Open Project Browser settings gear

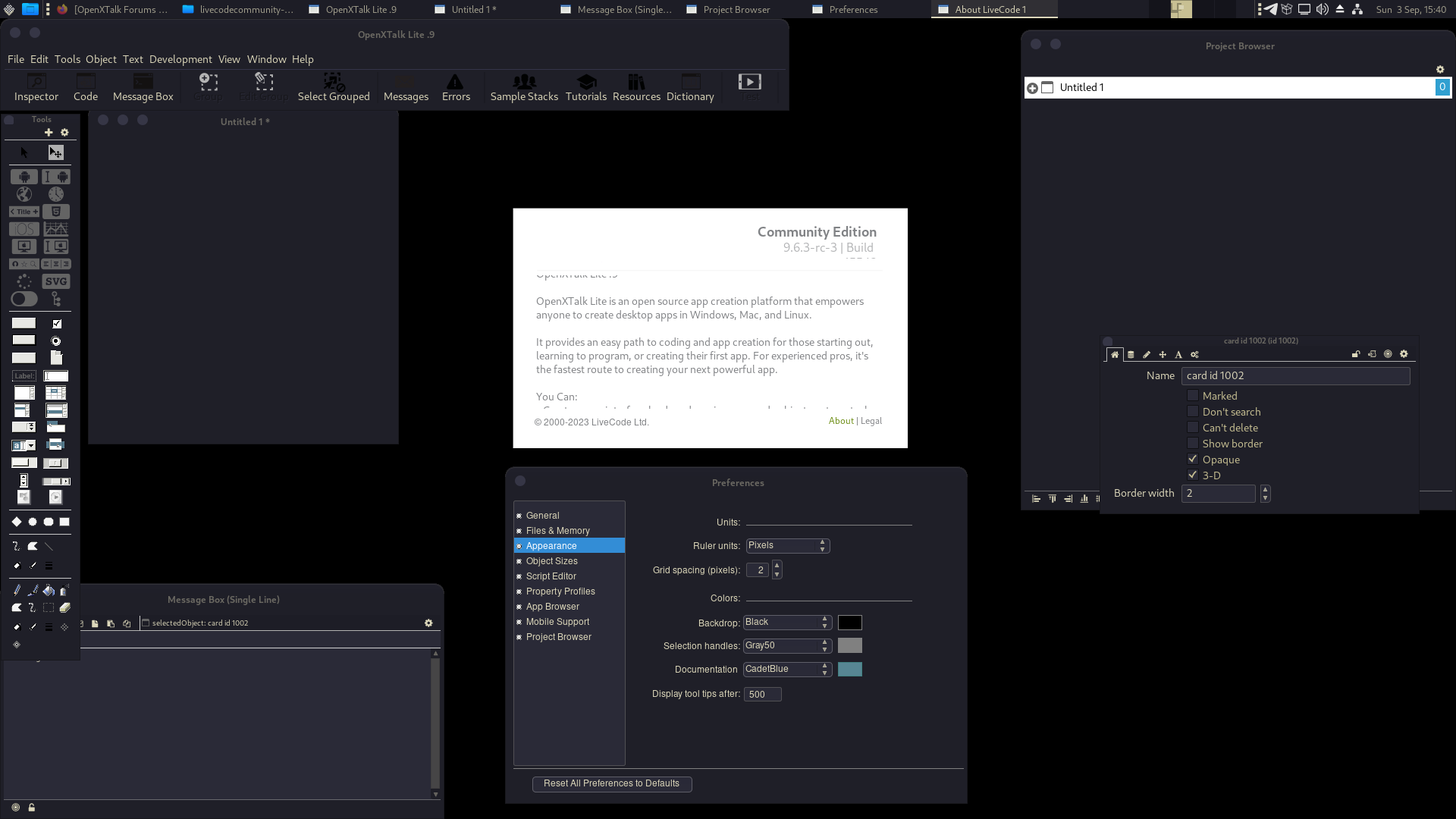click(x=1440, y=70)
